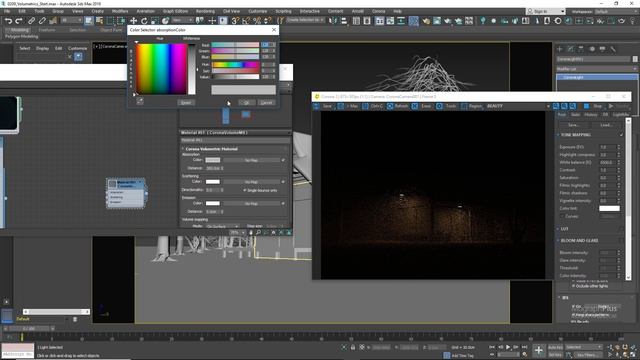Activate the Select and Rotate tool
The width and height of the screenshot is (640, 360).
[144, 20]
